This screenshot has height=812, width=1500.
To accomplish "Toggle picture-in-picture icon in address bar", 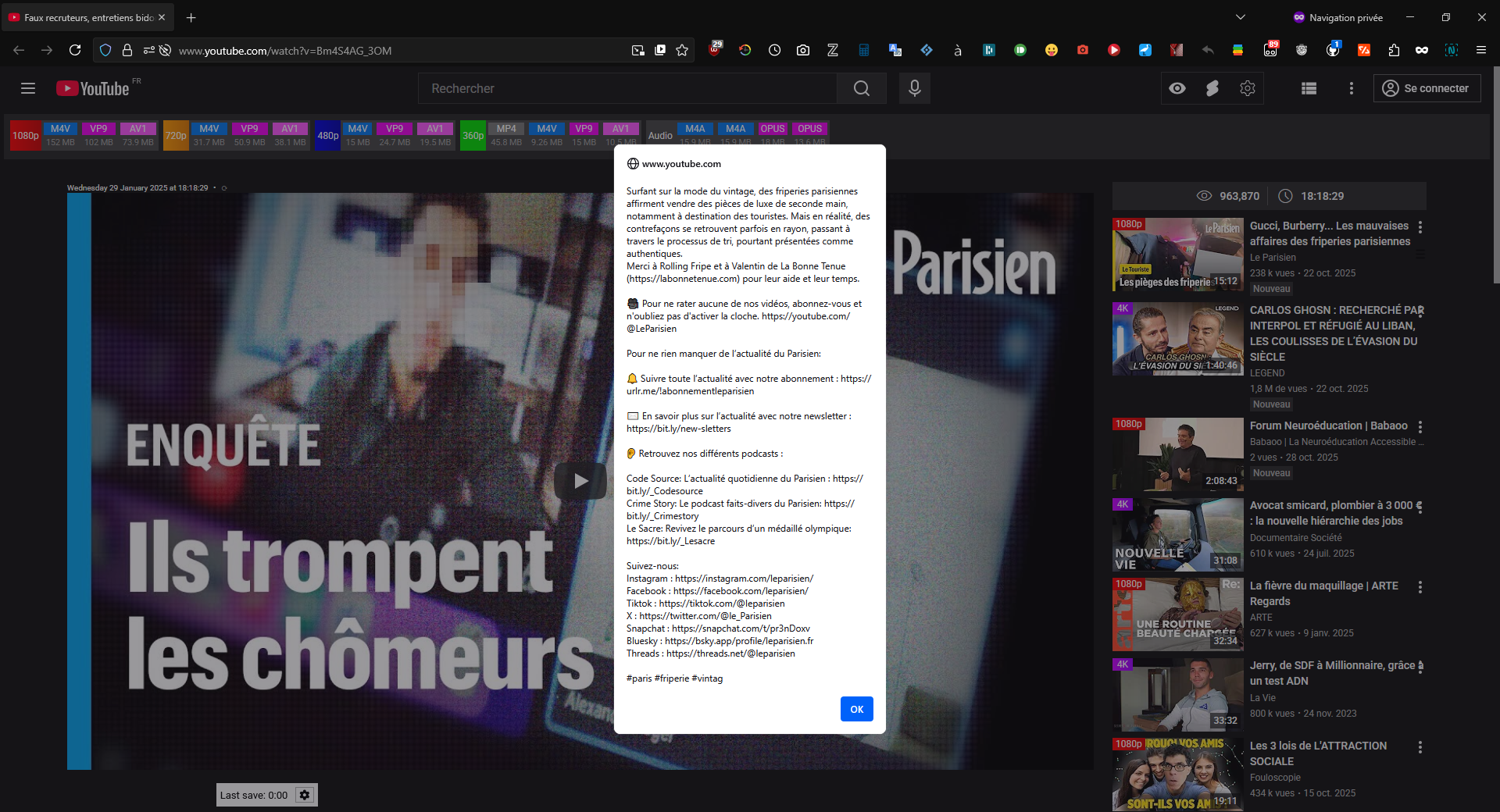I will [x=660, y=50].
